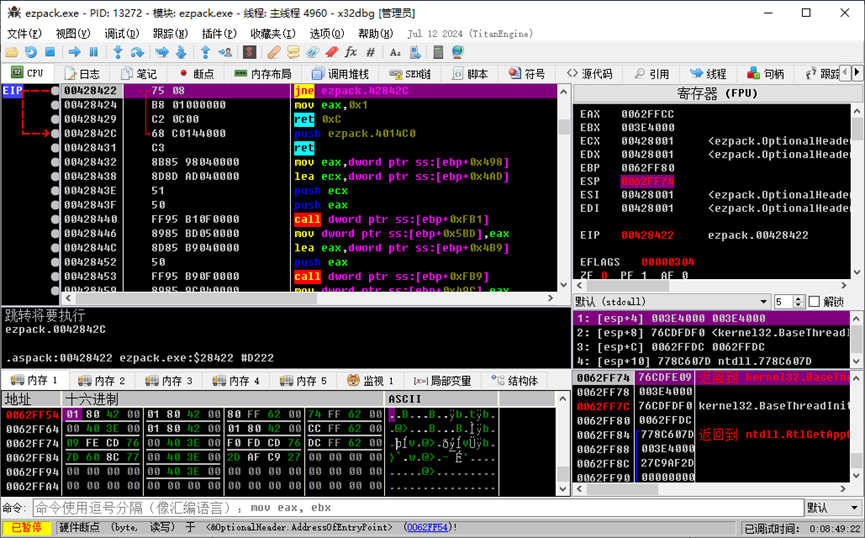Screen dimensions: 865x538
Task: Switch to the 调用堆栈 tab
Action: coord(340,73)
